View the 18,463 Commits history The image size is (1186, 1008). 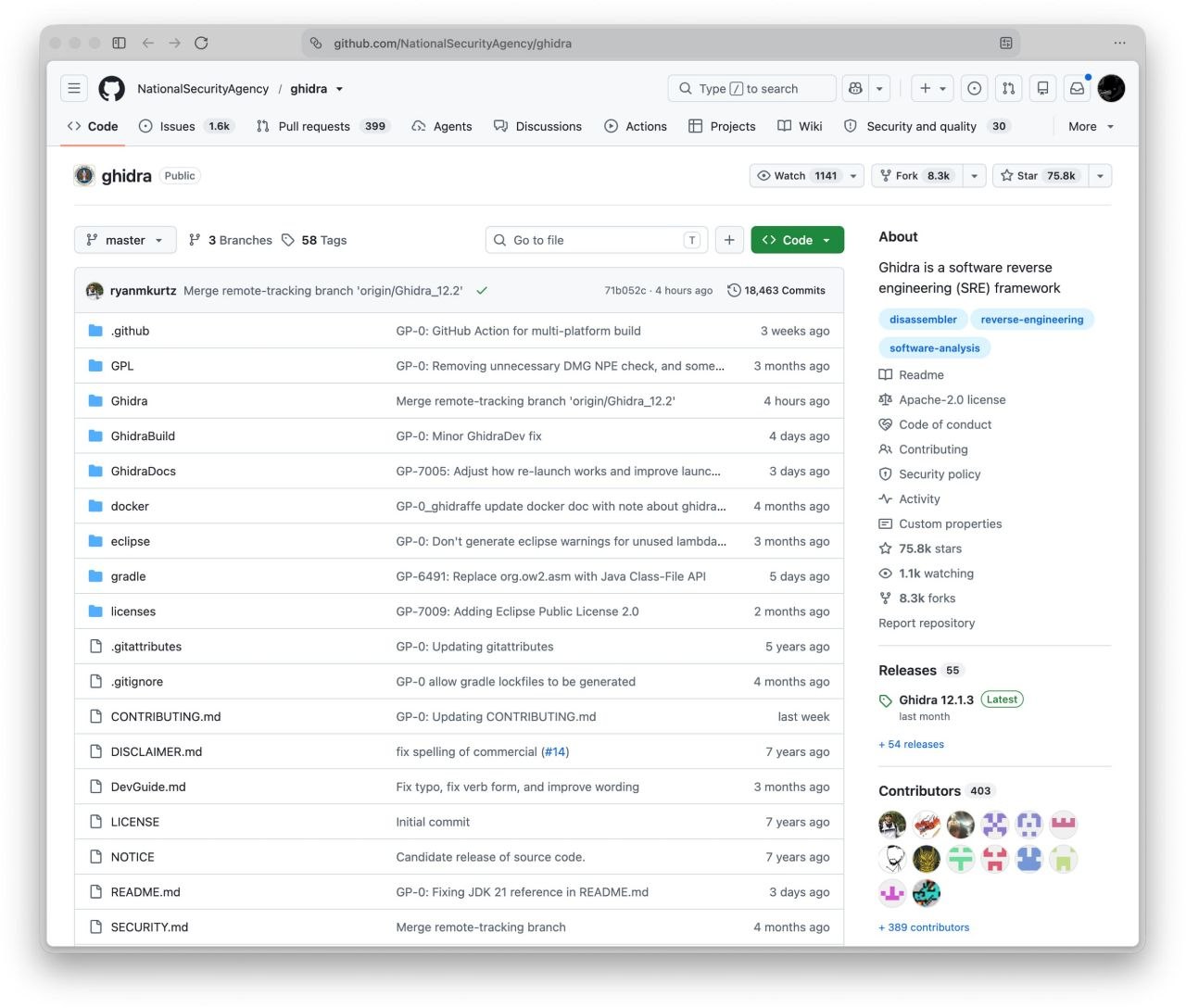pyautogui.click(x=776, y=290)
